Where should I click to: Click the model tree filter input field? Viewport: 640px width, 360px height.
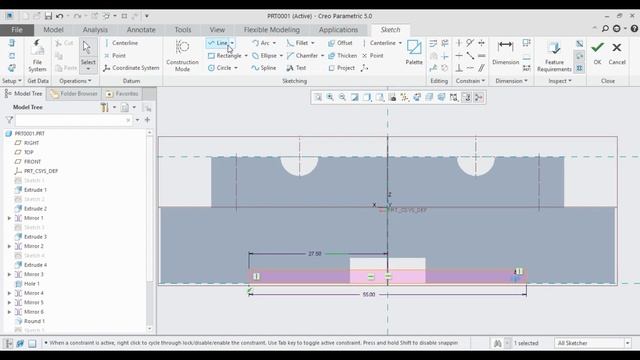[x=74, y=120]
